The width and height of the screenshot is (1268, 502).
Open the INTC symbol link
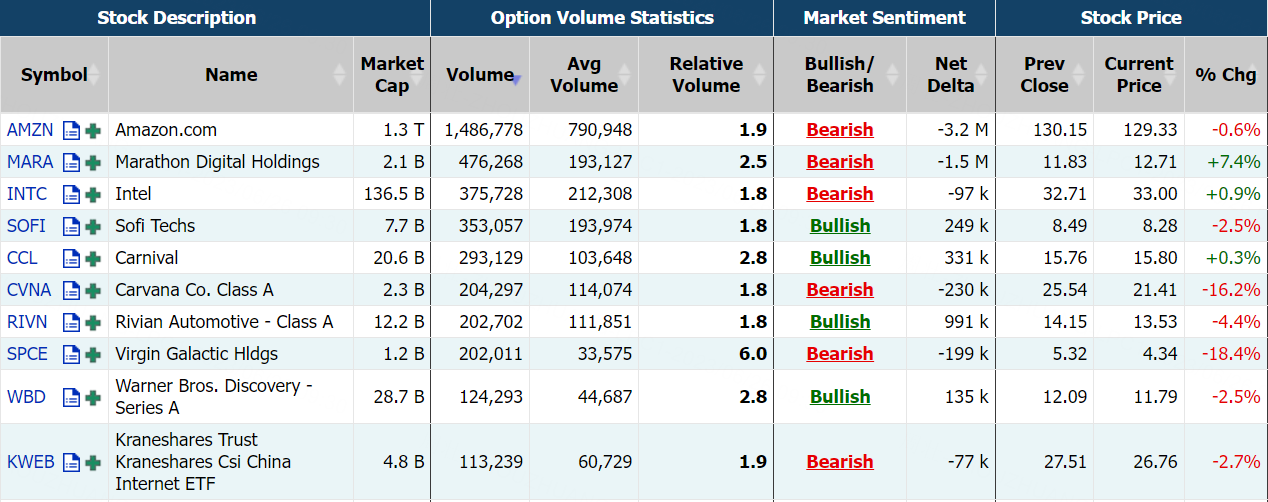click(x=26, y=194)
